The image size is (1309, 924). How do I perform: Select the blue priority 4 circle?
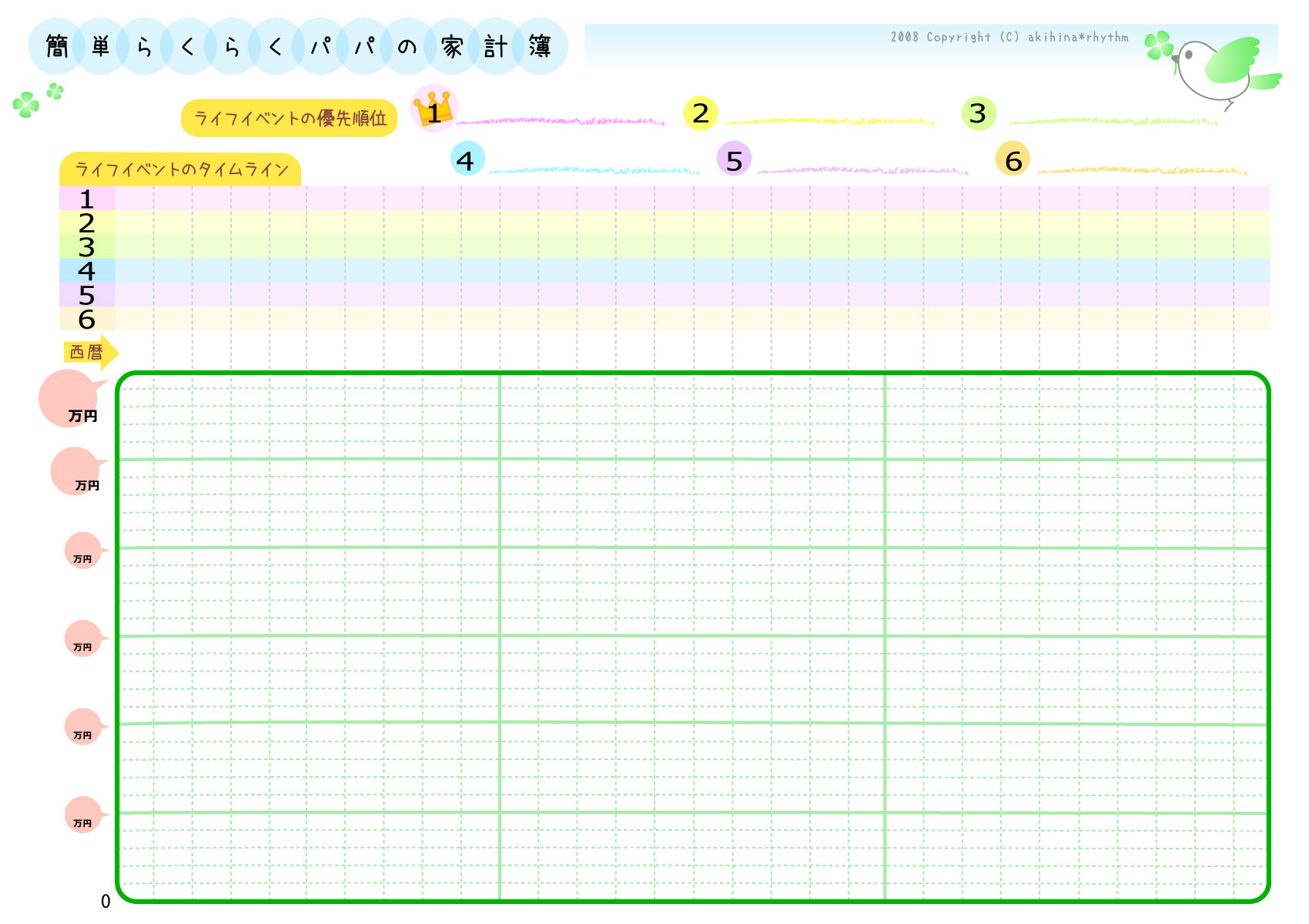point(467,159)
